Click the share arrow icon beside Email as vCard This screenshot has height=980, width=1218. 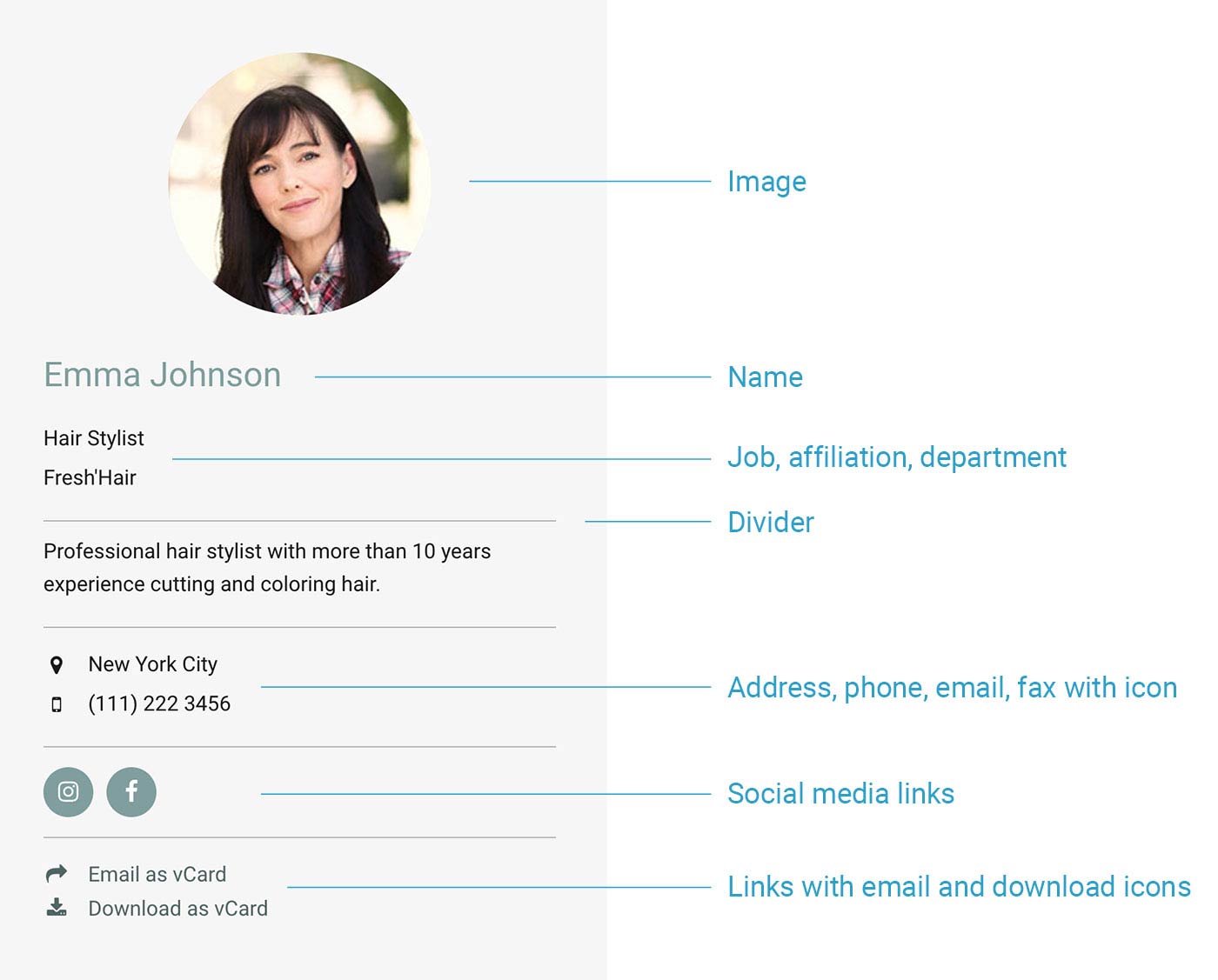(56, 872)
